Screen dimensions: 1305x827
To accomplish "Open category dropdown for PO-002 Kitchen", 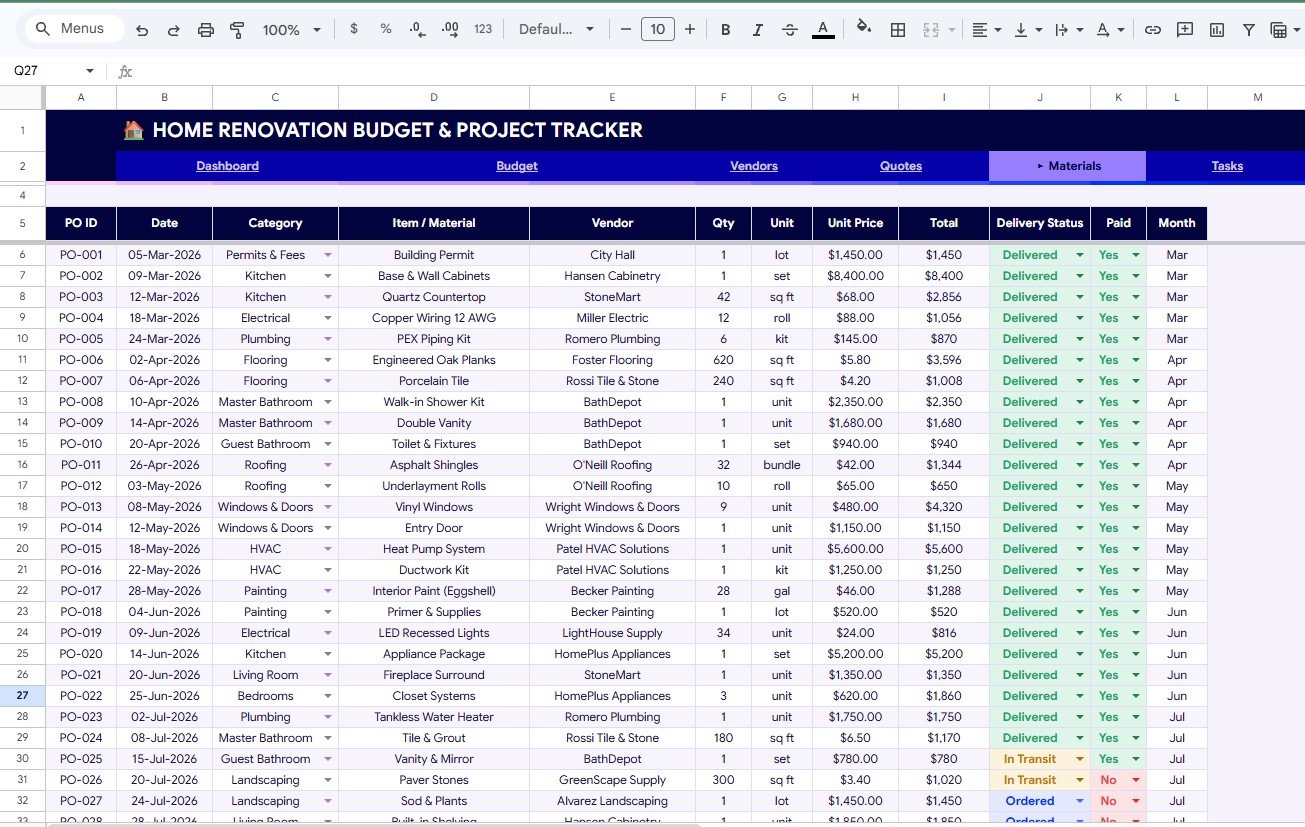I will coord(328,276).
